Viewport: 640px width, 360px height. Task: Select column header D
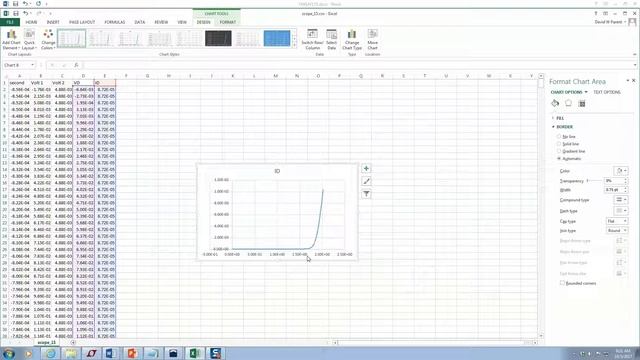(83, 76)
